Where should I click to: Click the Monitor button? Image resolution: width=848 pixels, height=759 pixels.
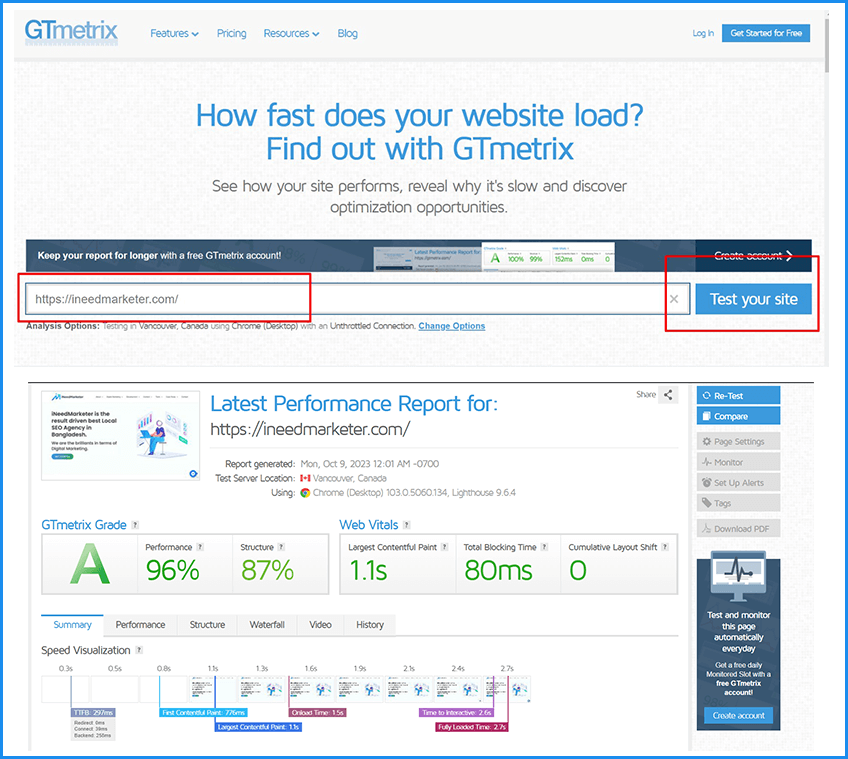738,462
